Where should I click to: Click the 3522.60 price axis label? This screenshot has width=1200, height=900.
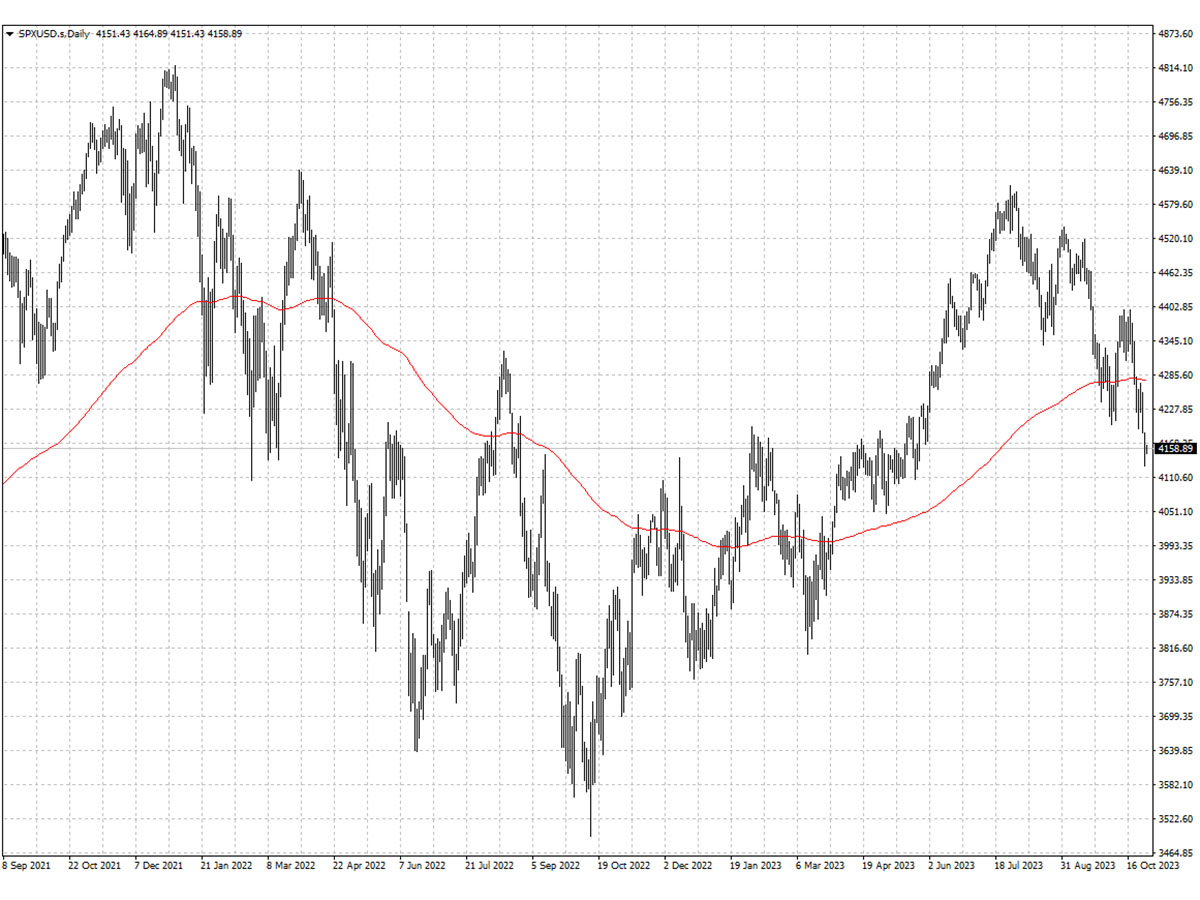[1175, 819]
